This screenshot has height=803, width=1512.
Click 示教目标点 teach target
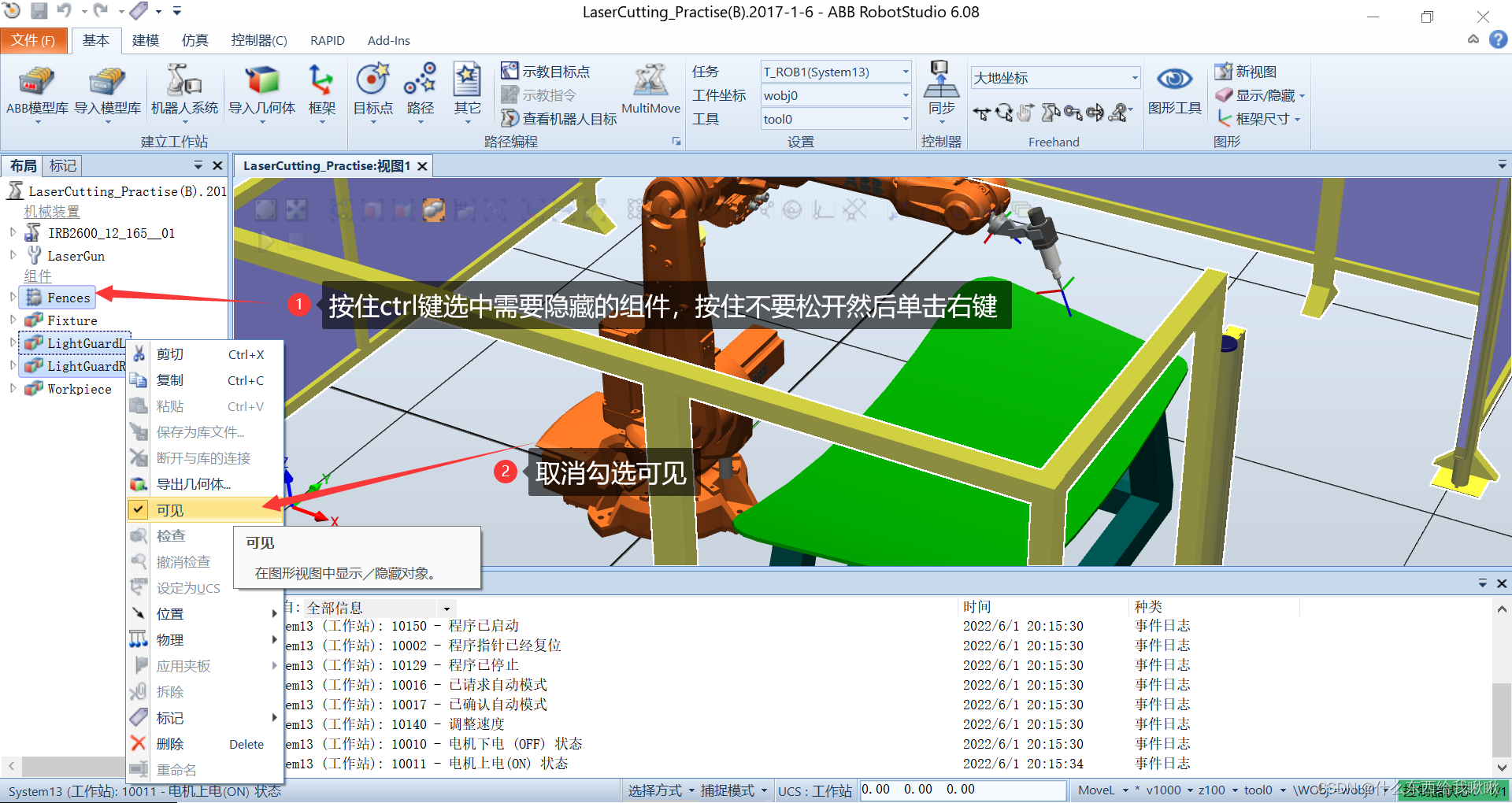[546, 72]
